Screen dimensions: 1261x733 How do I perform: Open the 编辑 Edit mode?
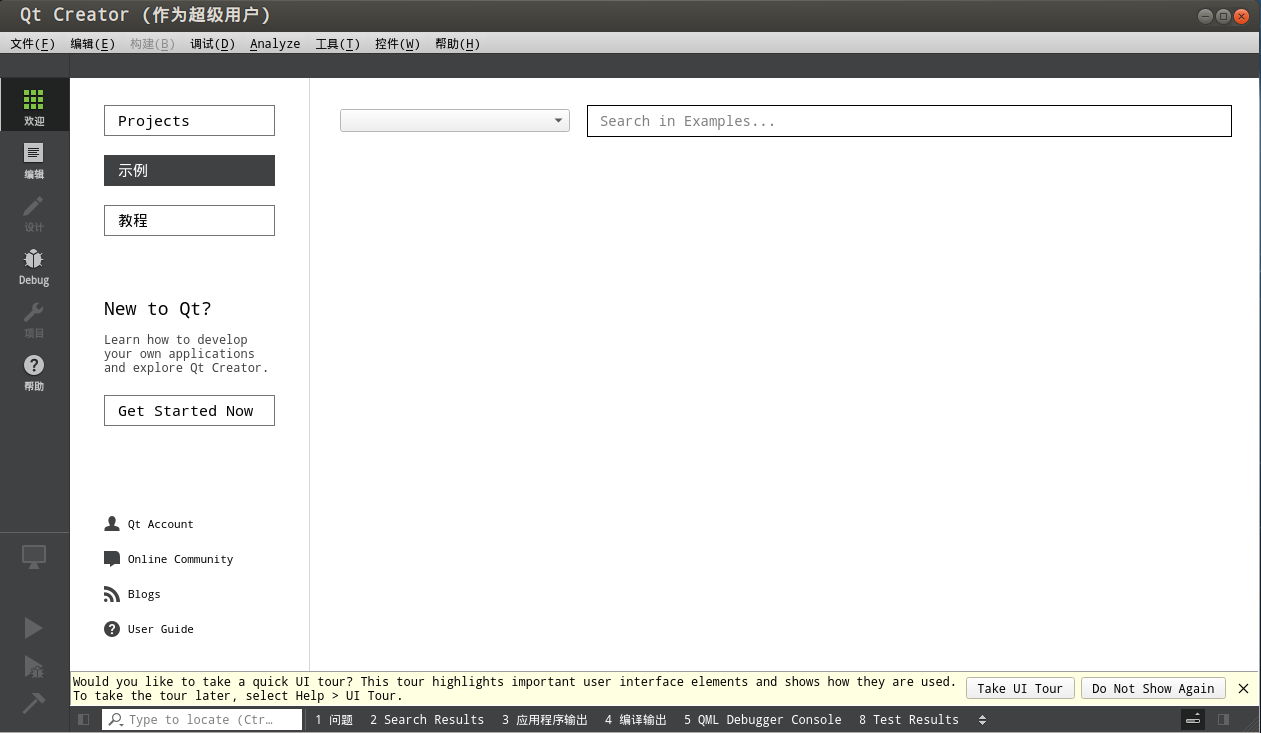click(34, 160)
